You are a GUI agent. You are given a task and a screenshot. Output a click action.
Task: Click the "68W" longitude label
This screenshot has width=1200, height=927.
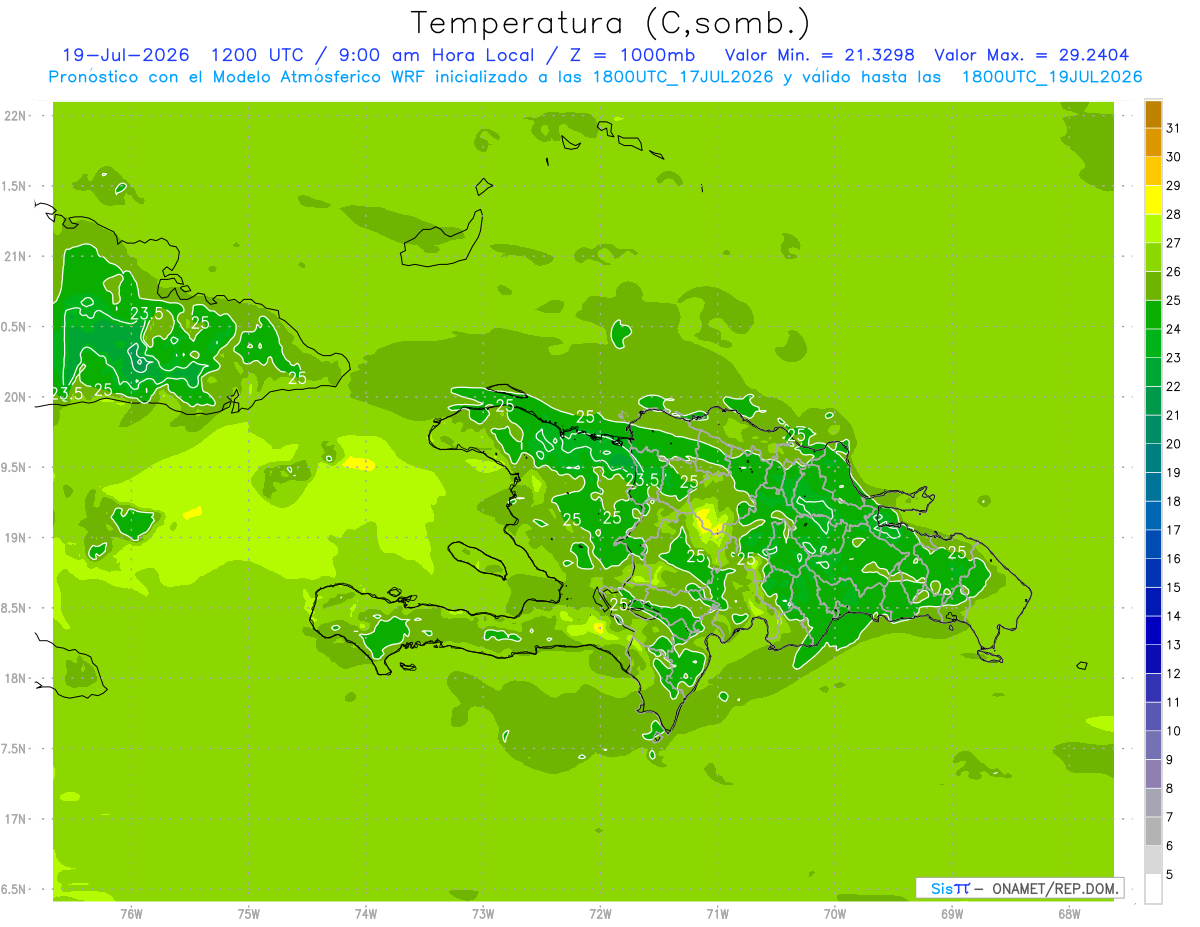click(x=1069, y=914)
